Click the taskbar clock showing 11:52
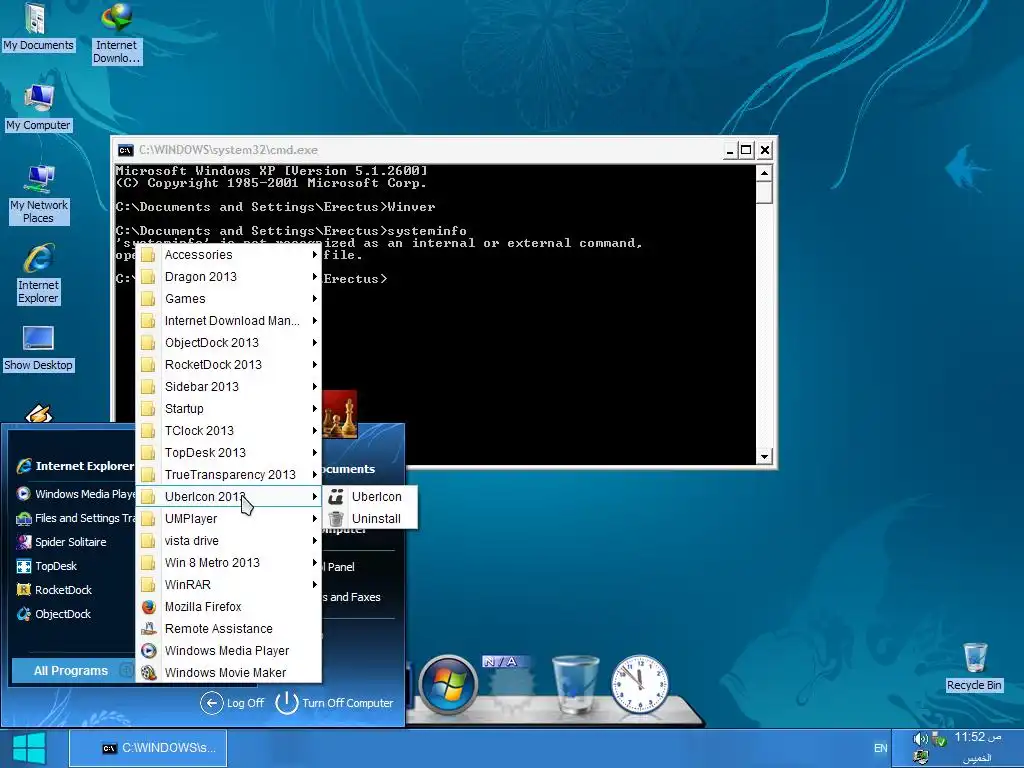Screen dimensions: 1024x768 coord(978,737)
